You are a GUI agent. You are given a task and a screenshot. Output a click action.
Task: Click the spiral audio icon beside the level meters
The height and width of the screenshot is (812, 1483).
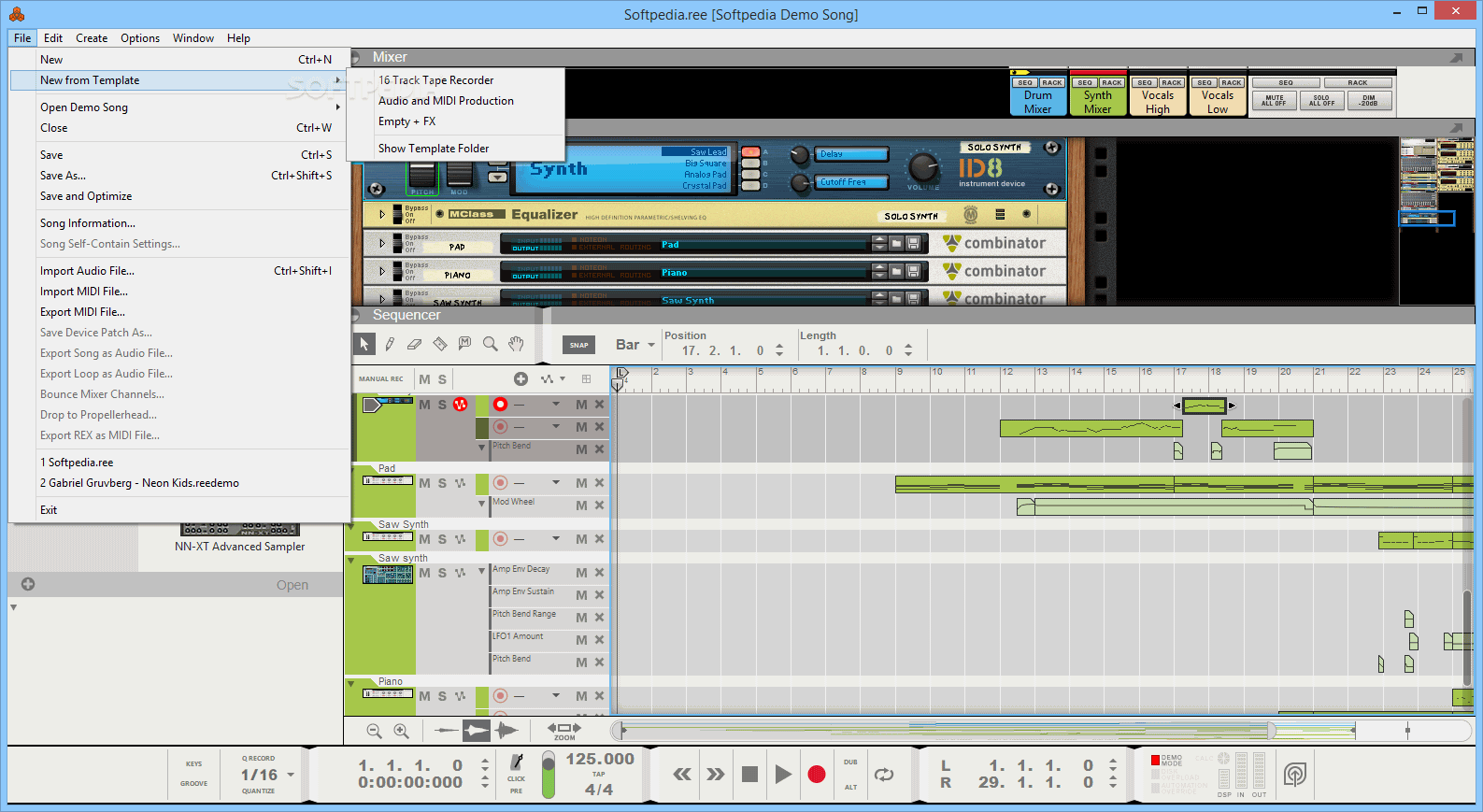pos(1294,774)
